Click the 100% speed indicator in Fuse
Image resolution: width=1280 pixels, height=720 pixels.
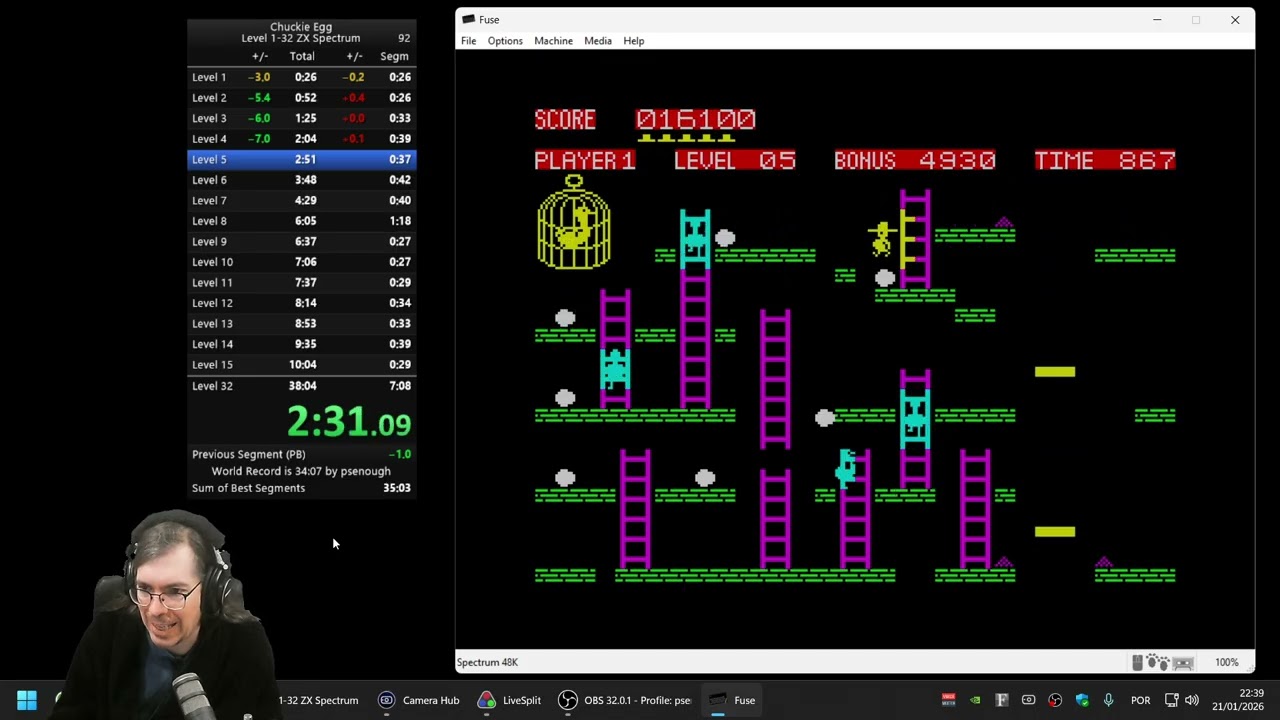click(x=1226, y=662)
